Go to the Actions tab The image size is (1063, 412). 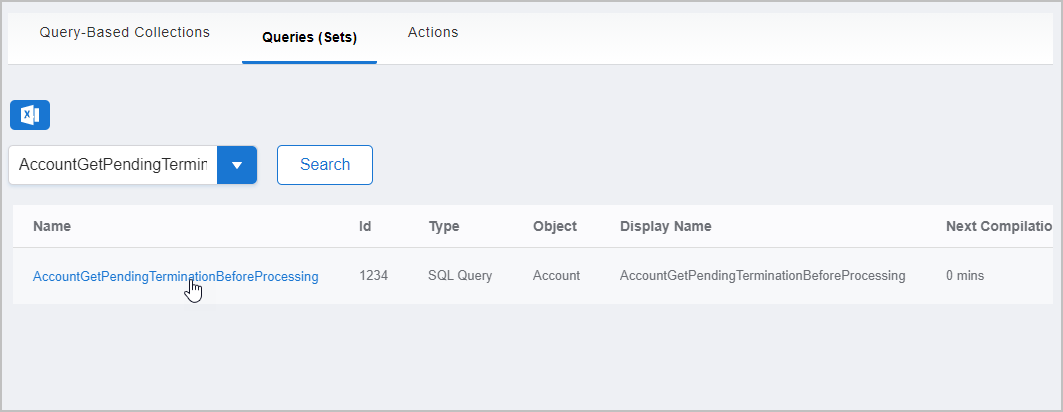[x=433, y=32]
